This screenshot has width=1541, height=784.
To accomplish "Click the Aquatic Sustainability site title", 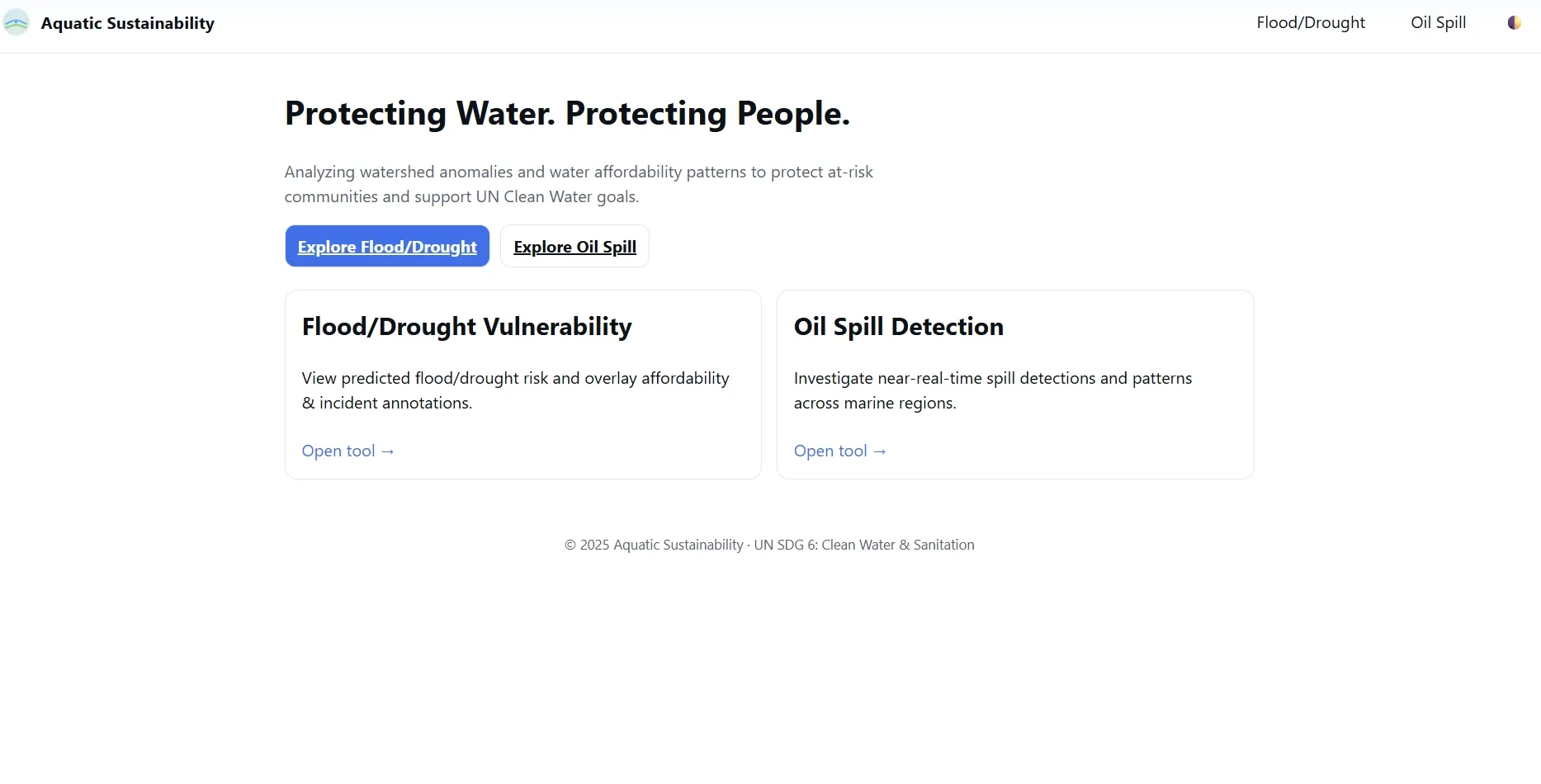I will pyautogui.click(x=127, y=22).
